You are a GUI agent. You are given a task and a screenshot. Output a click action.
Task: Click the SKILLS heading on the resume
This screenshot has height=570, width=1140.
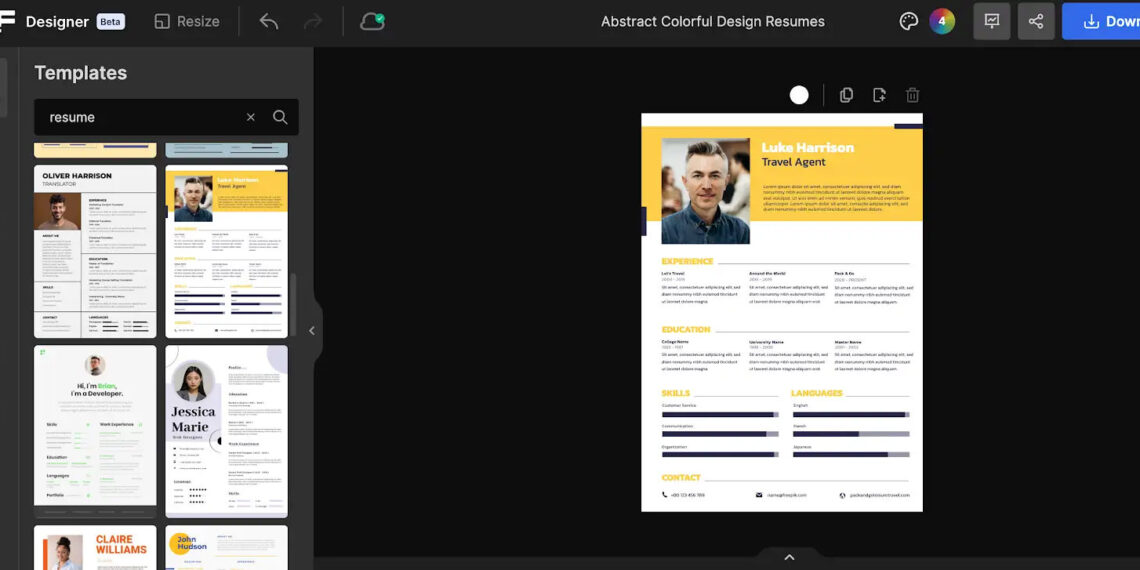click(x=675, y=393)
